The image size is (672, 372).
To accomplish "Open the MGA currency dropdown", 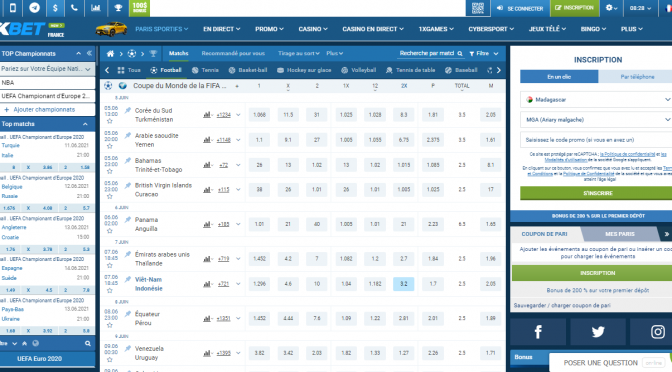I will pyautogui.click(x=596, y=120).
